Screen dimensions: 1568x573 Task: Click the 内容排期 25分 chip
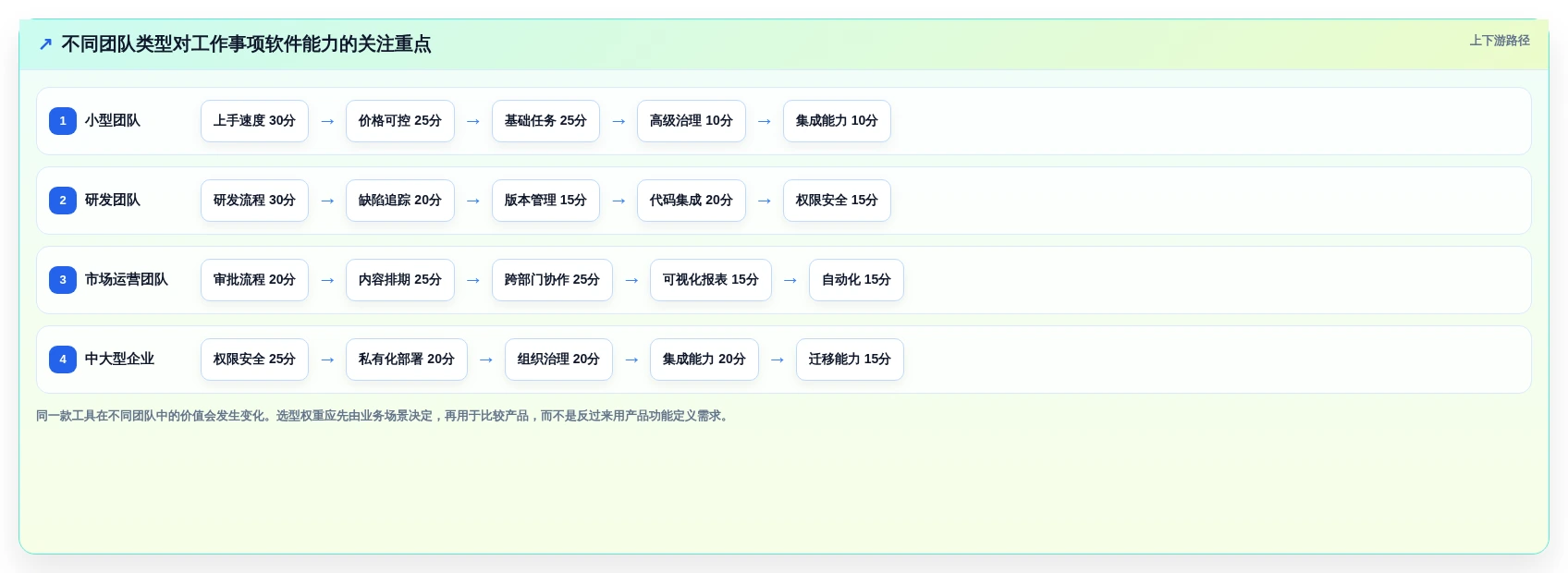click(400, 280)
